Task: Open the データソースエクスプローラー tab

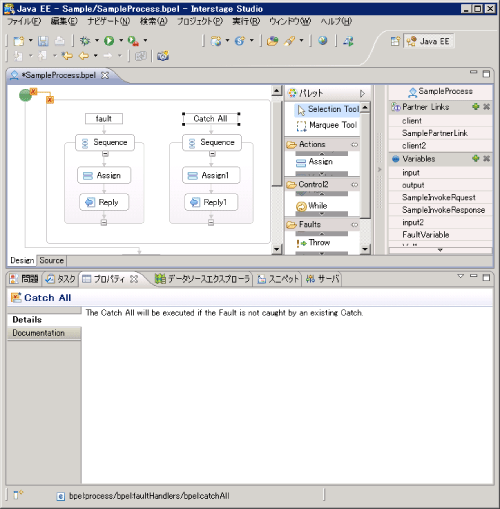Action: 202,279
